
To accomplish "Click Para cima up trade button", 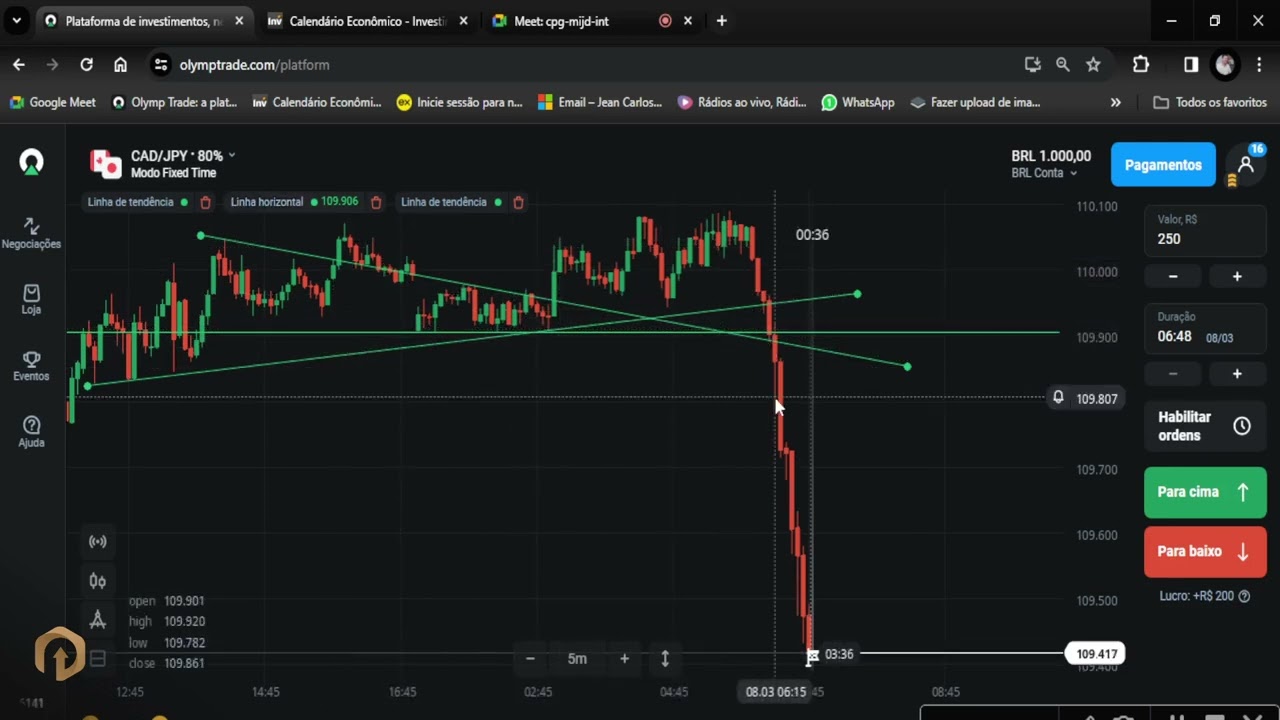I will 1205,492.
